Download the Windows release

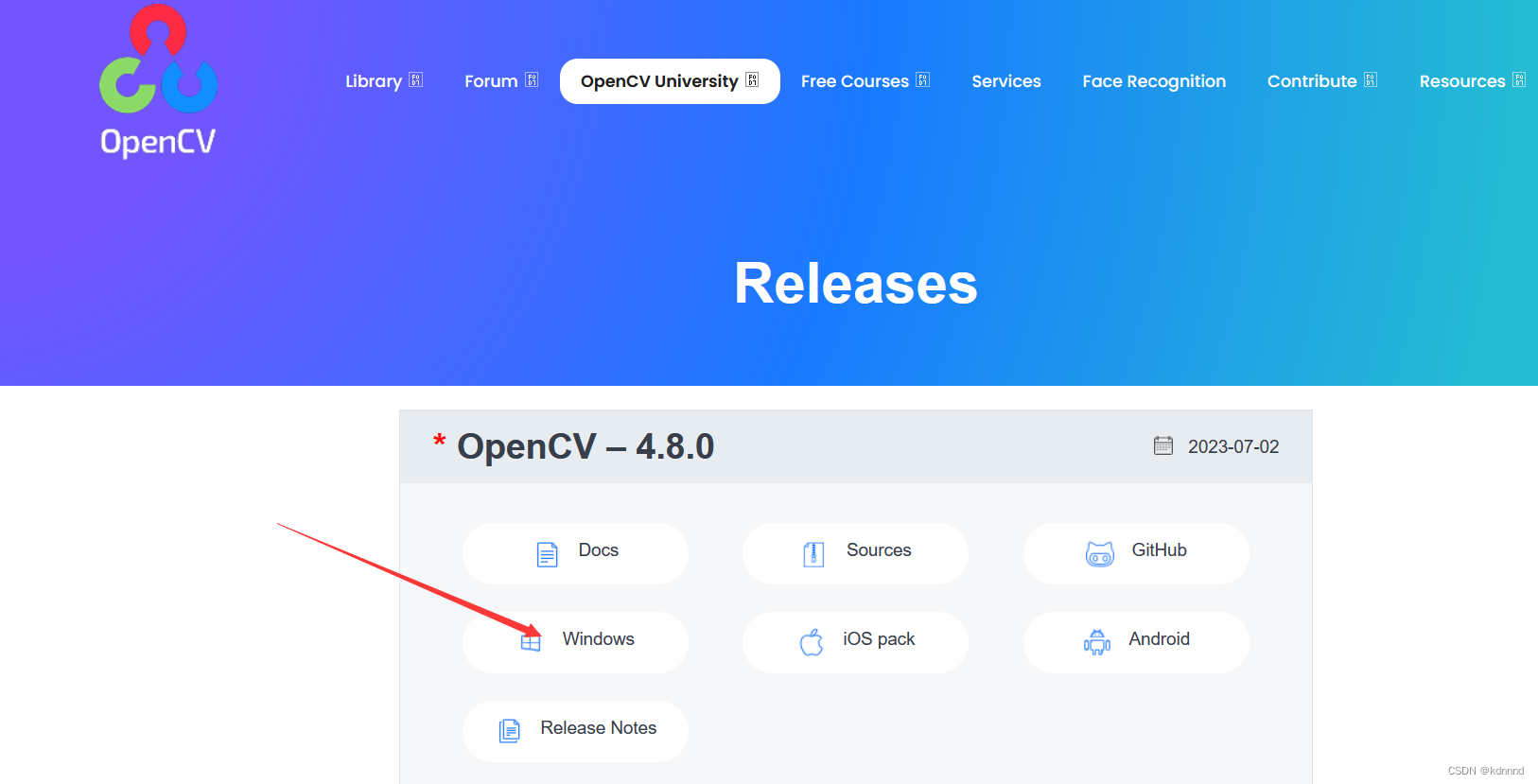[x=575, y=642]
